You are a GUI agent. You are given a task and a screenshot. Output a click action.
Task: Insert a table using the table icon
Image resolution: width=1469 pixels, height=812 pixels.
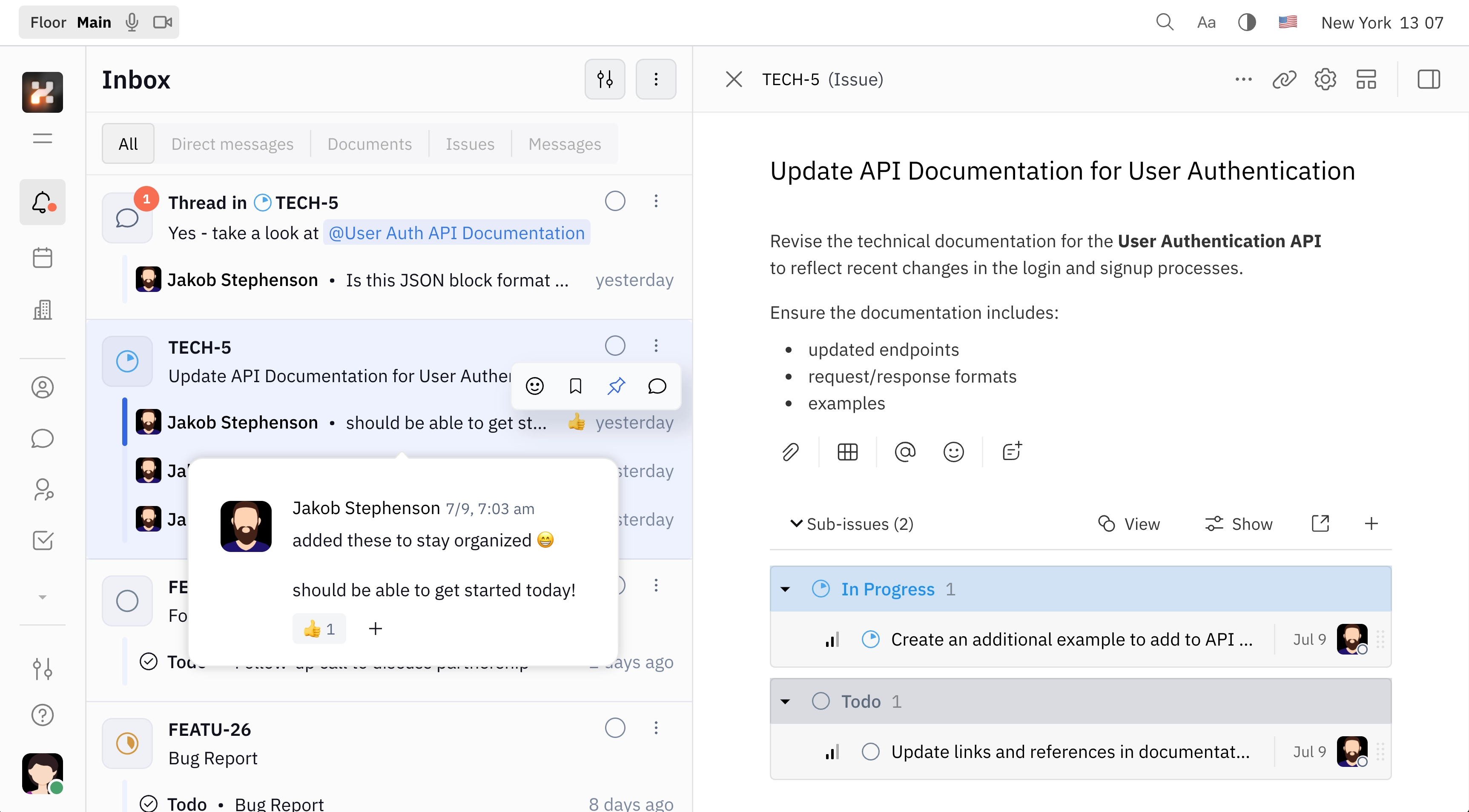847,452
